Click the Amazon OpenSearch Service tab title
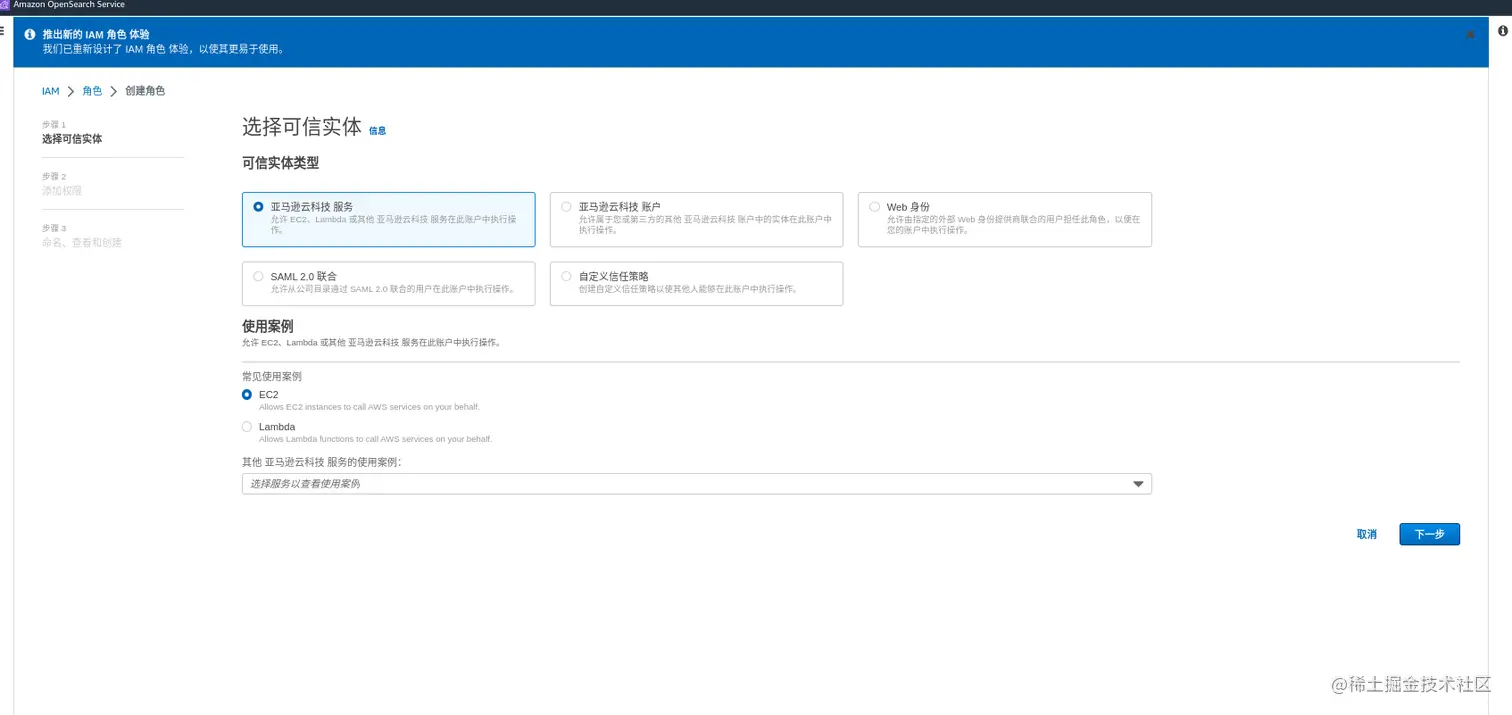This screenshot has height=715, width=1512. tap(69, 5)
